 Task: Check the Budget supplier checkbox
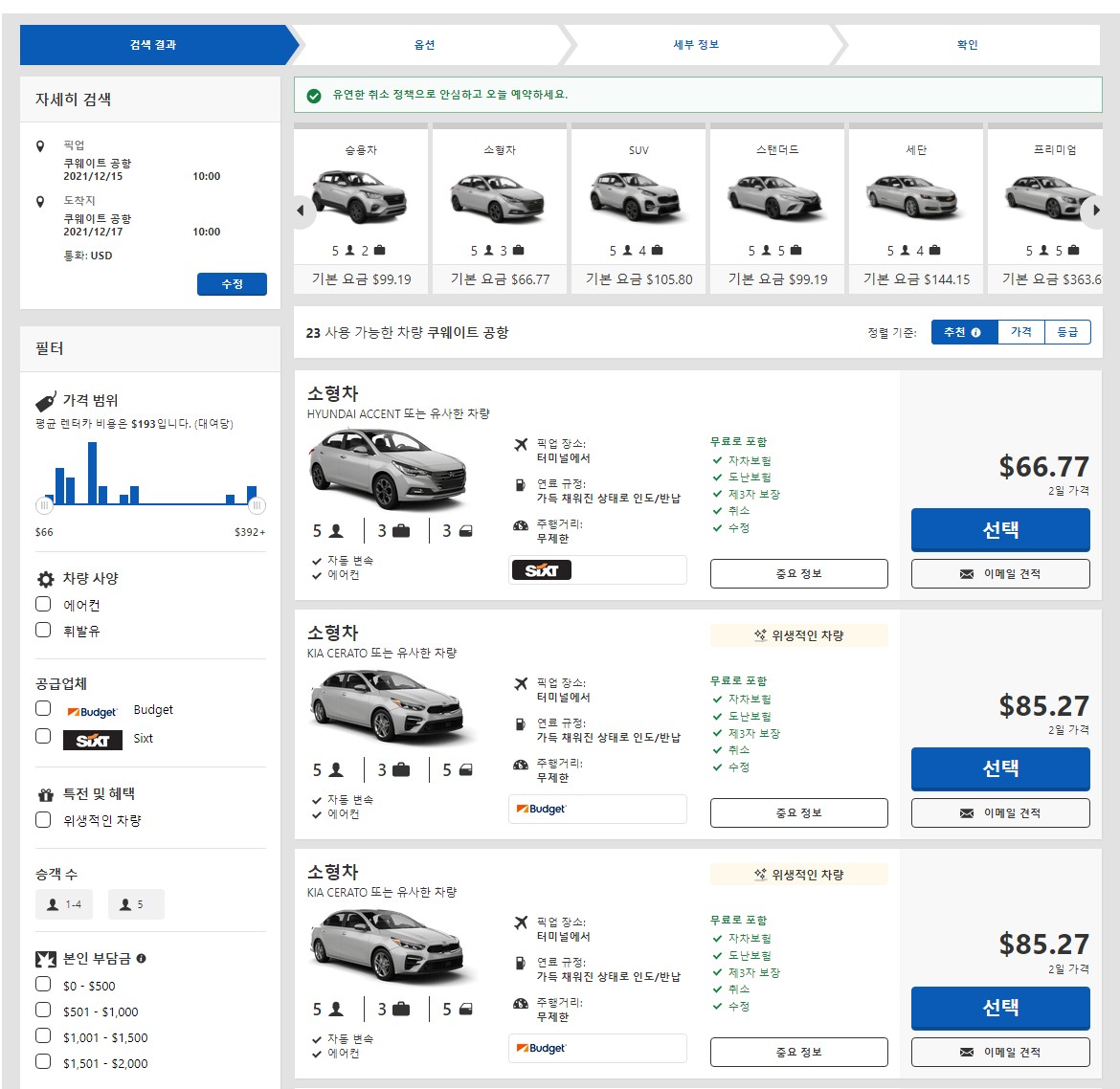[x=44, y=708]
